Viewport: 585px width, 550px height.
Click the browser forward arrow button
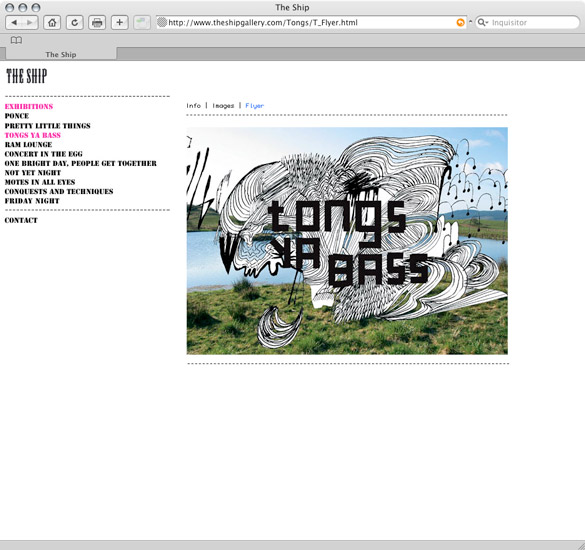click(x=30, y=23)
